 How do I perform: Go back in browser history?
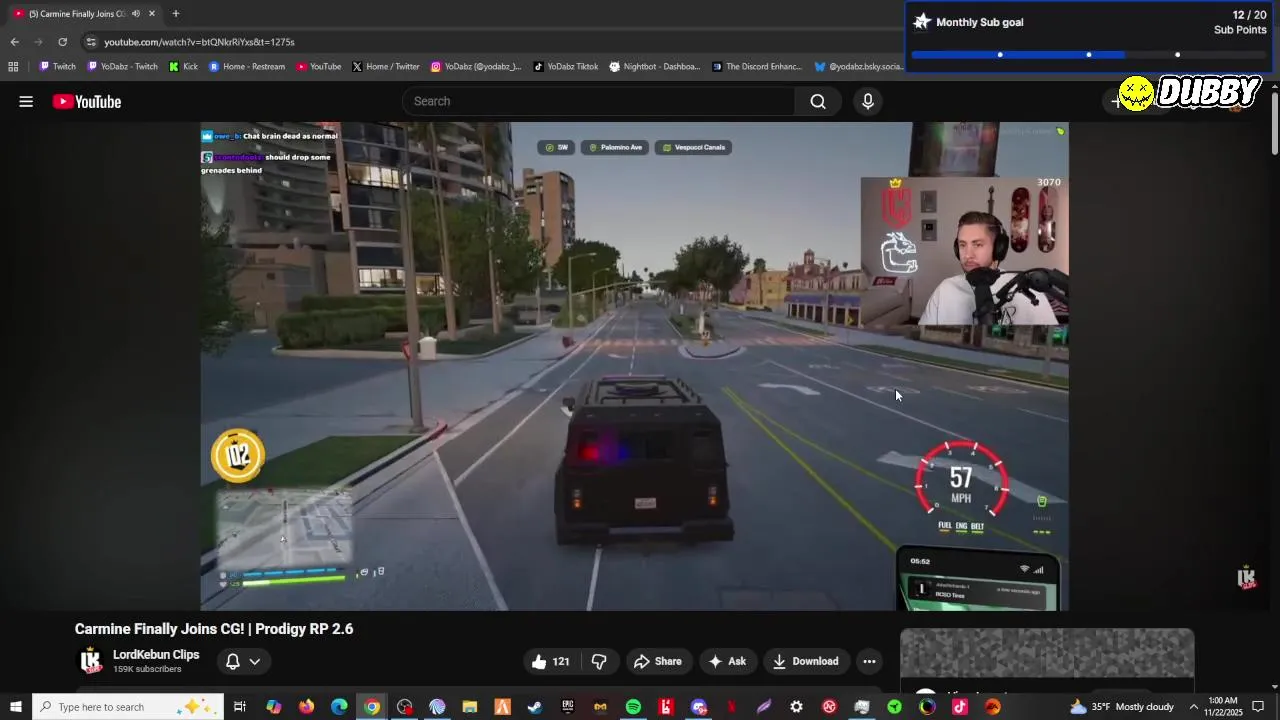[x=14, y=42]
